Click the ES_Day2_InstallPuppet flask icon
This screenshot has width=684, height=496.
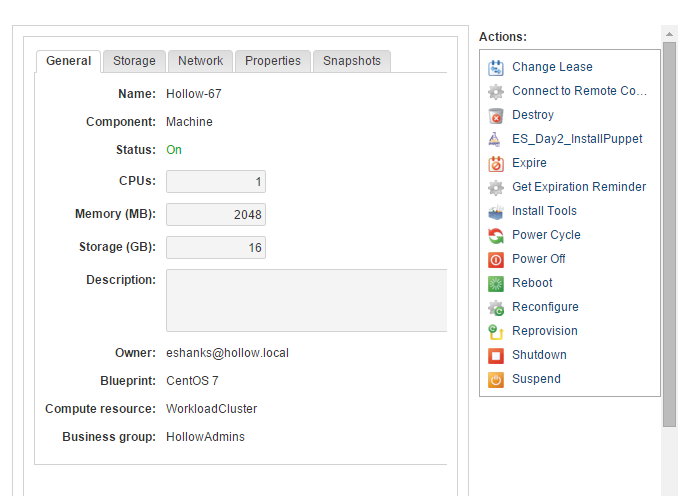495,139
